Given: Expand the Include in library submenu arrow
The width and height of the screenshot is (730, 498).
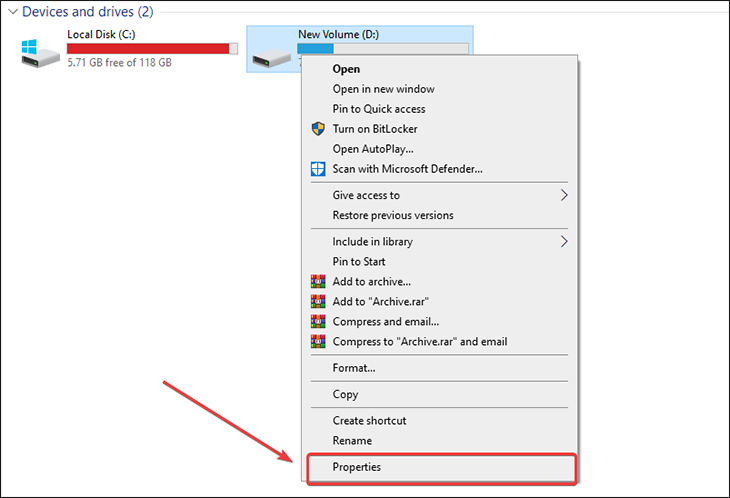Looking at the screenshot, I should pyautogui.click(x=564, y=241).
